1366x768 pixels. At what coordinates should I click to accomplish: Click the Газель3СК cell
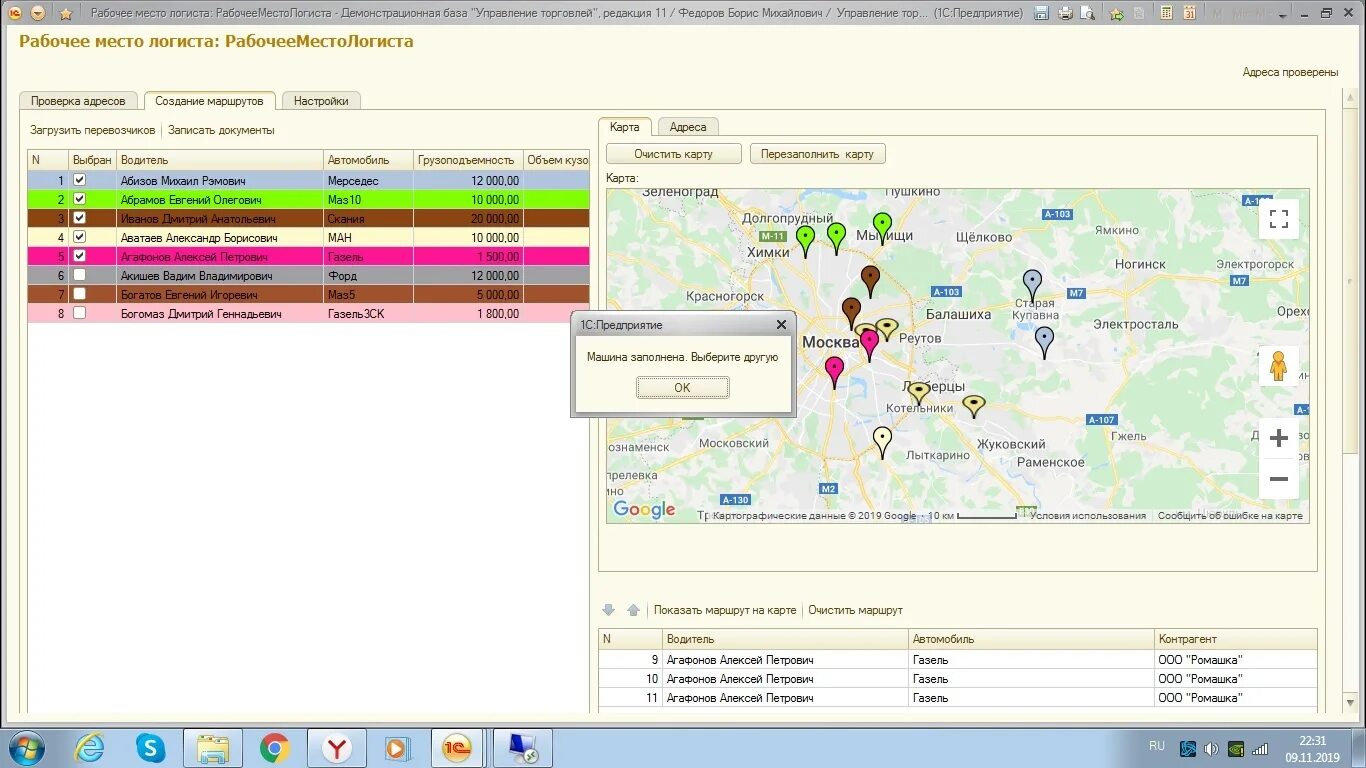369,314
